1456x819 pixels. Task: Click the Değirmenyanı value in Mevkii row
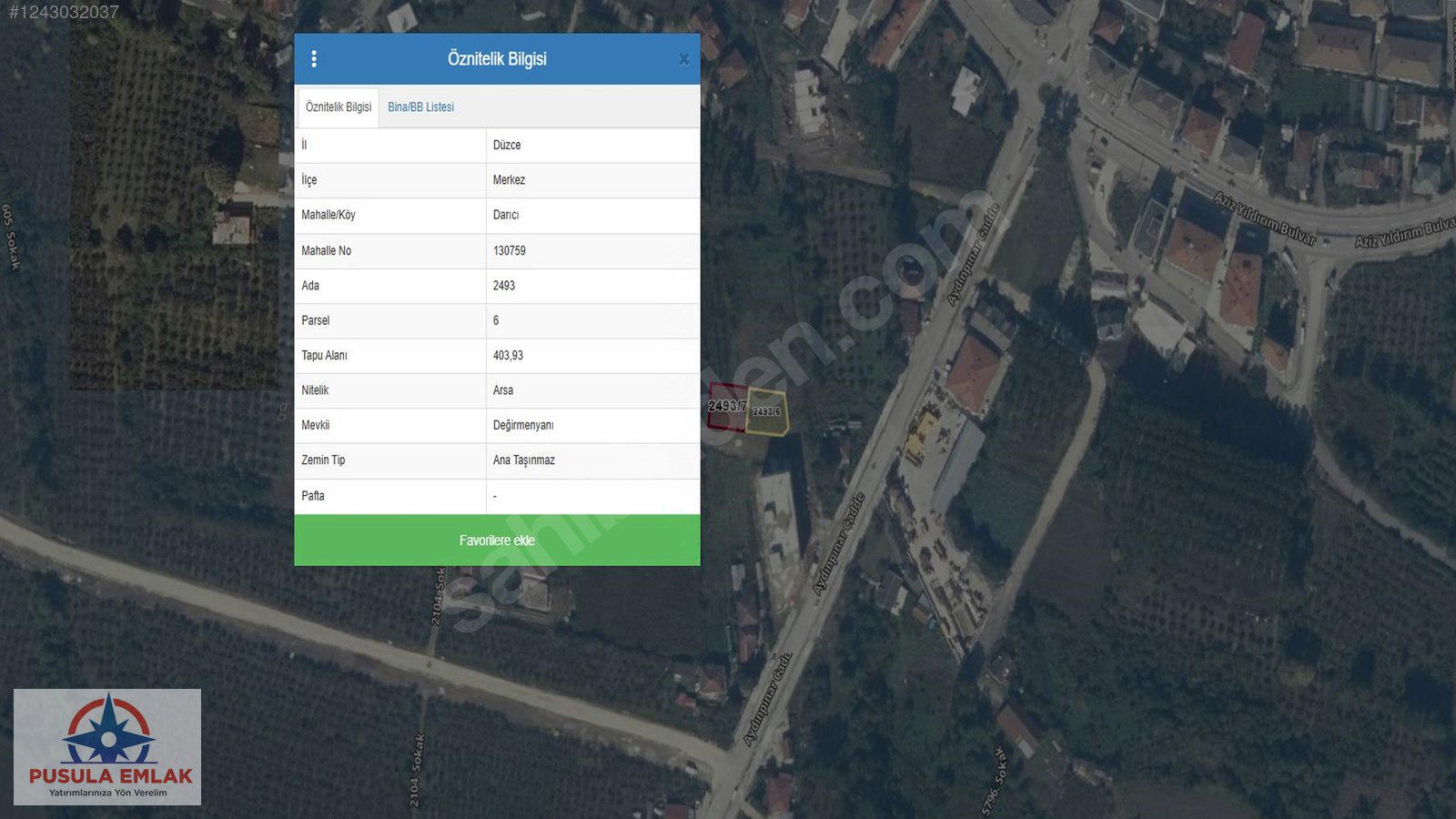[522, 426]
